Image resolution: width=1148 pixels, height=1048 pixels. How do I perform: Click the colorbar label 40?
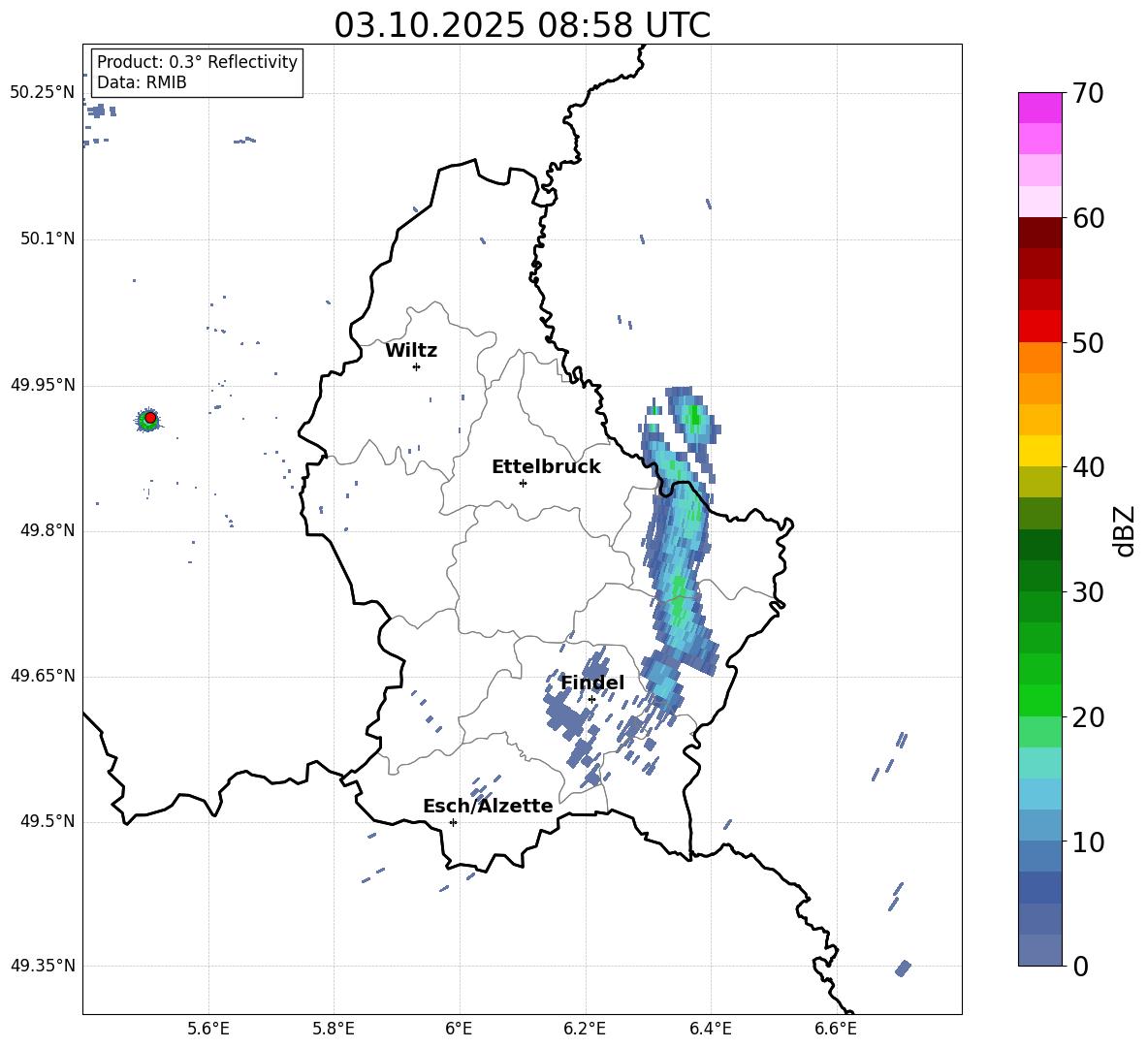click(1089, 467)
